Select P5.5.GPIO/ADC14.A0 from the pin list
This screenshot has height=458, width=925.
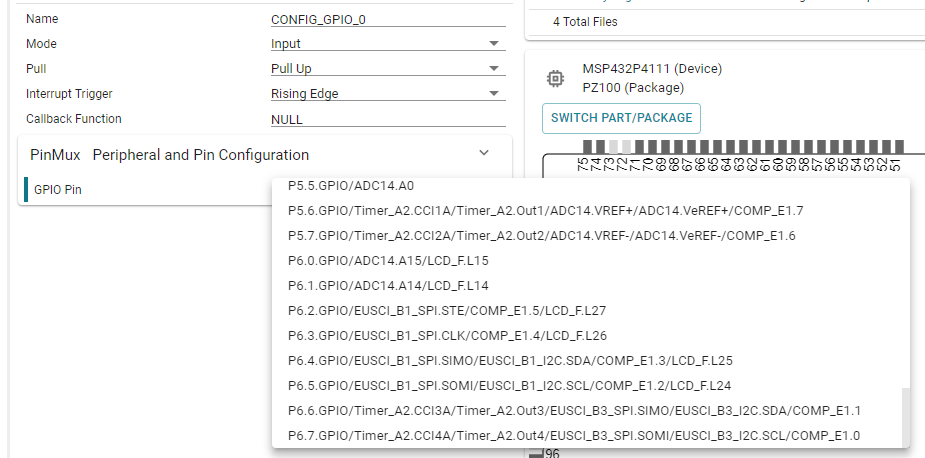tap(351, 186)
